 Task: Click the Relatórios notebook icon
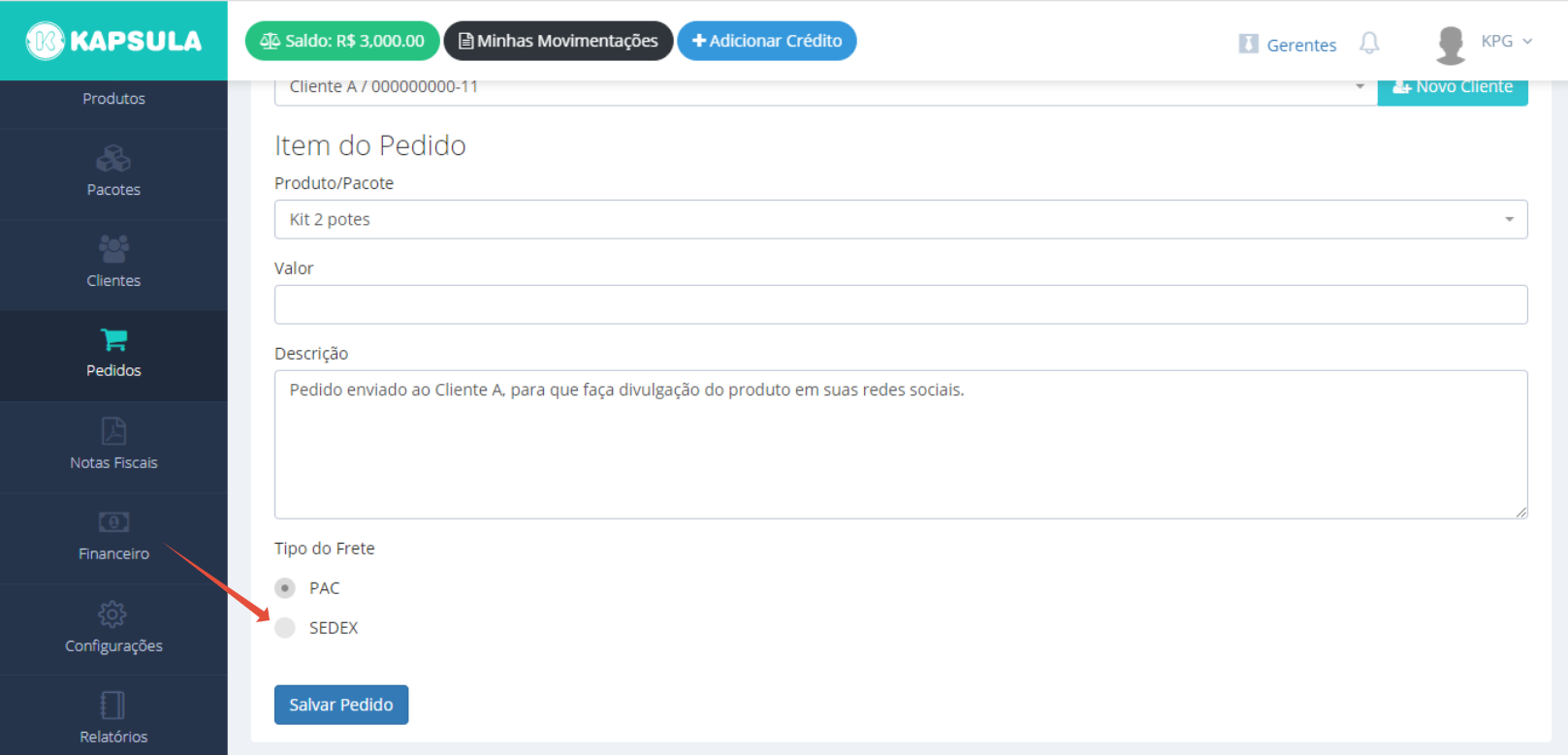point(112,705)
